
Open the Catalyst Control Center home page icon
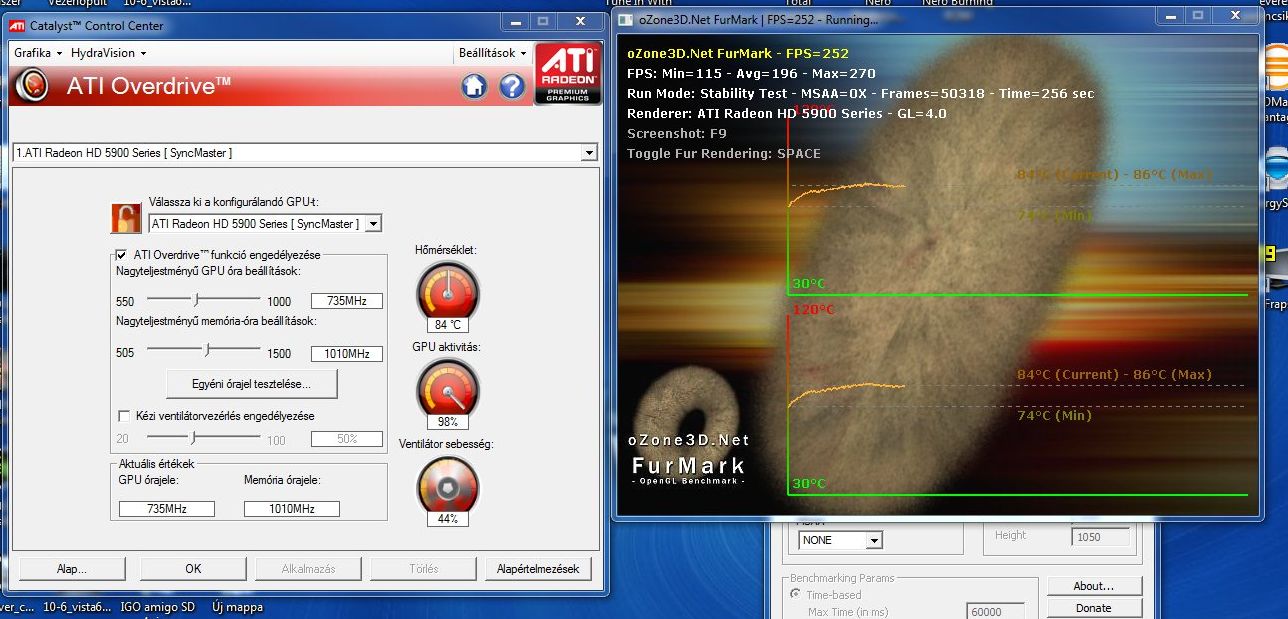474,87
